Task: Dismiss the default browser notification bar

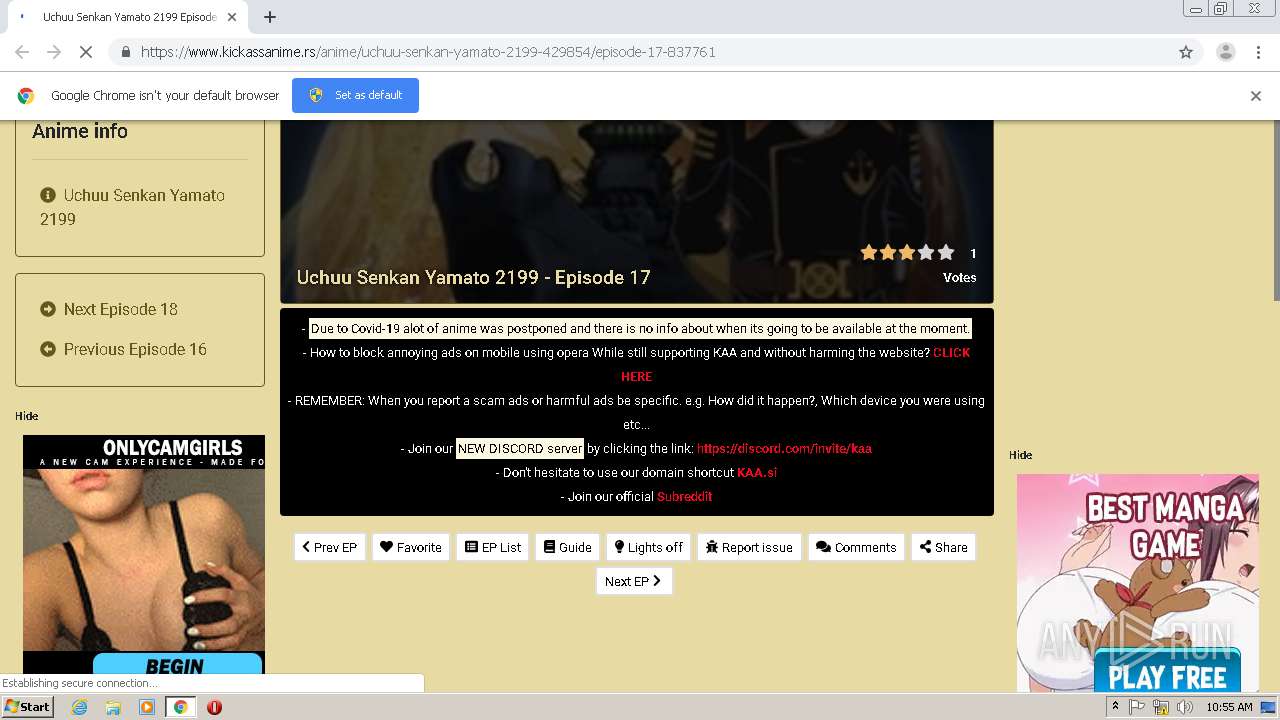Action: [1256, 96]
